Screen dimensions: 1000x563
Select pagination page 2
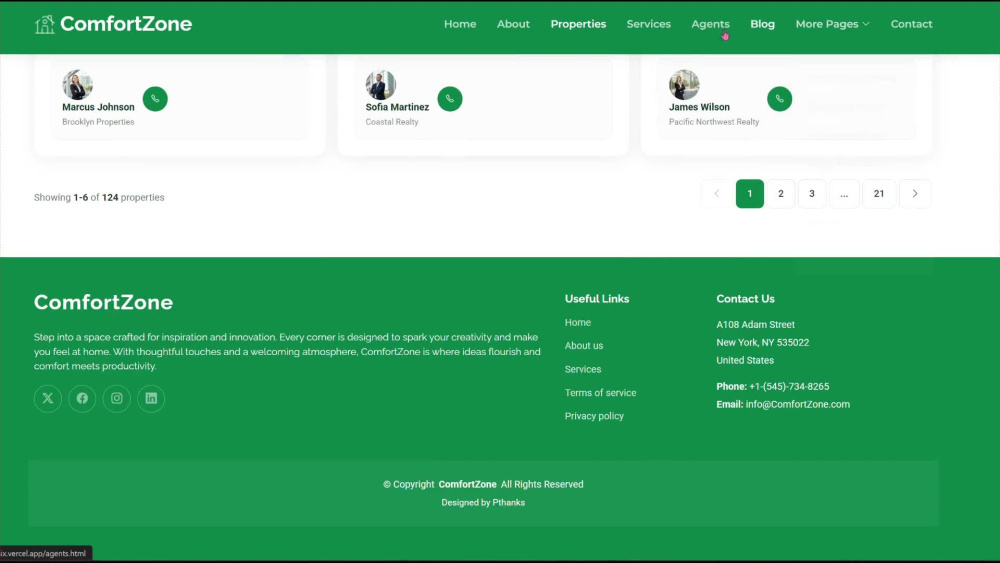pos(781,194)
